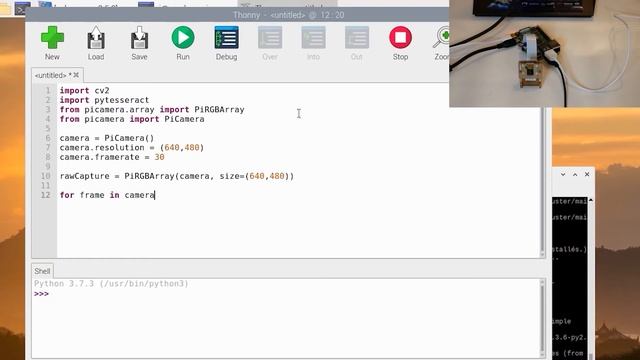
Task: Create a new file with the New icon
Action: coord(52,43)
